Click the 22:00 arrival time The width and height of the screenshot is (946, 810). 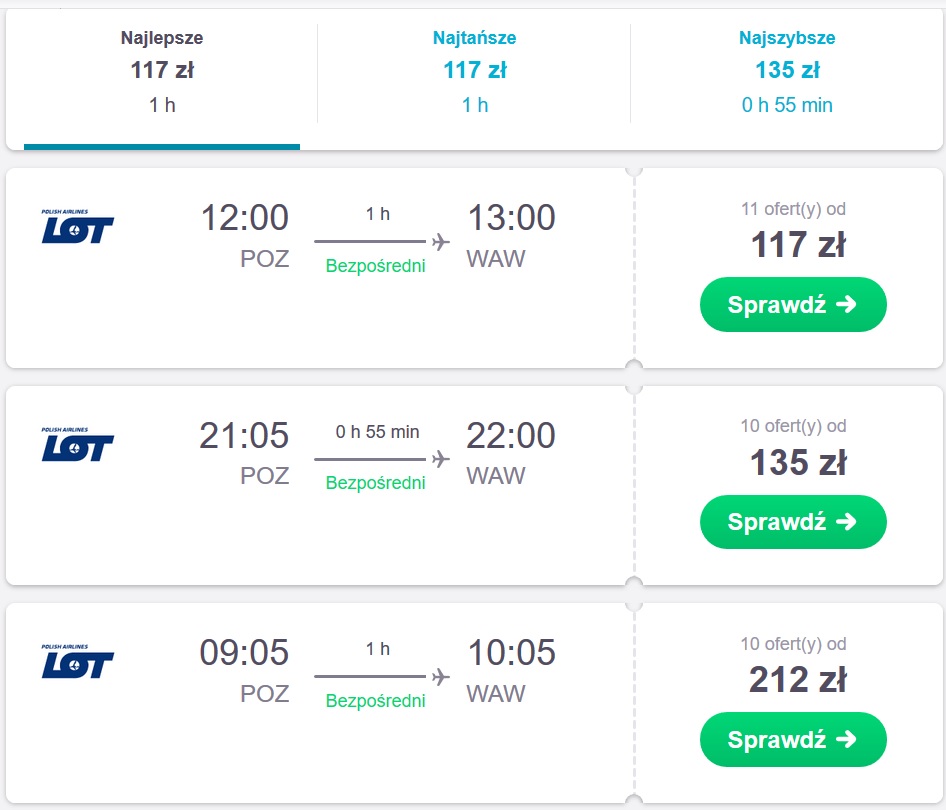click(510, 435)
